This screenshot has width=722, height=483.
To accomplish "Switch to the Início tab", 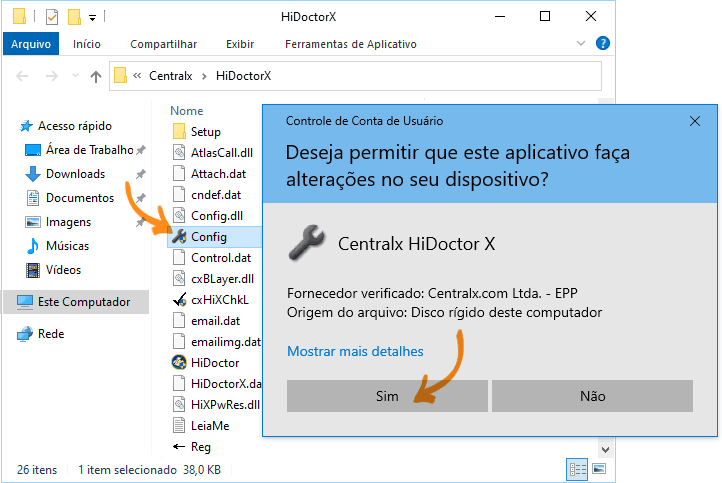I will [87, 44].
